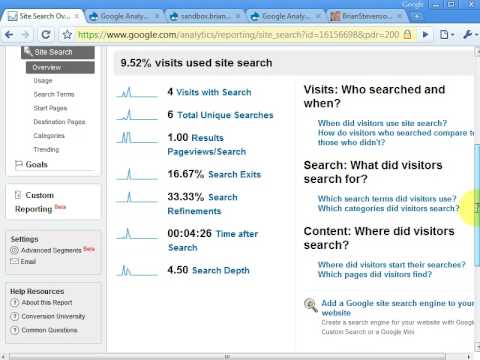This screenshot has height=360, width=480.
Task: Open the Search Terms report
Action: tap(54, 94)
